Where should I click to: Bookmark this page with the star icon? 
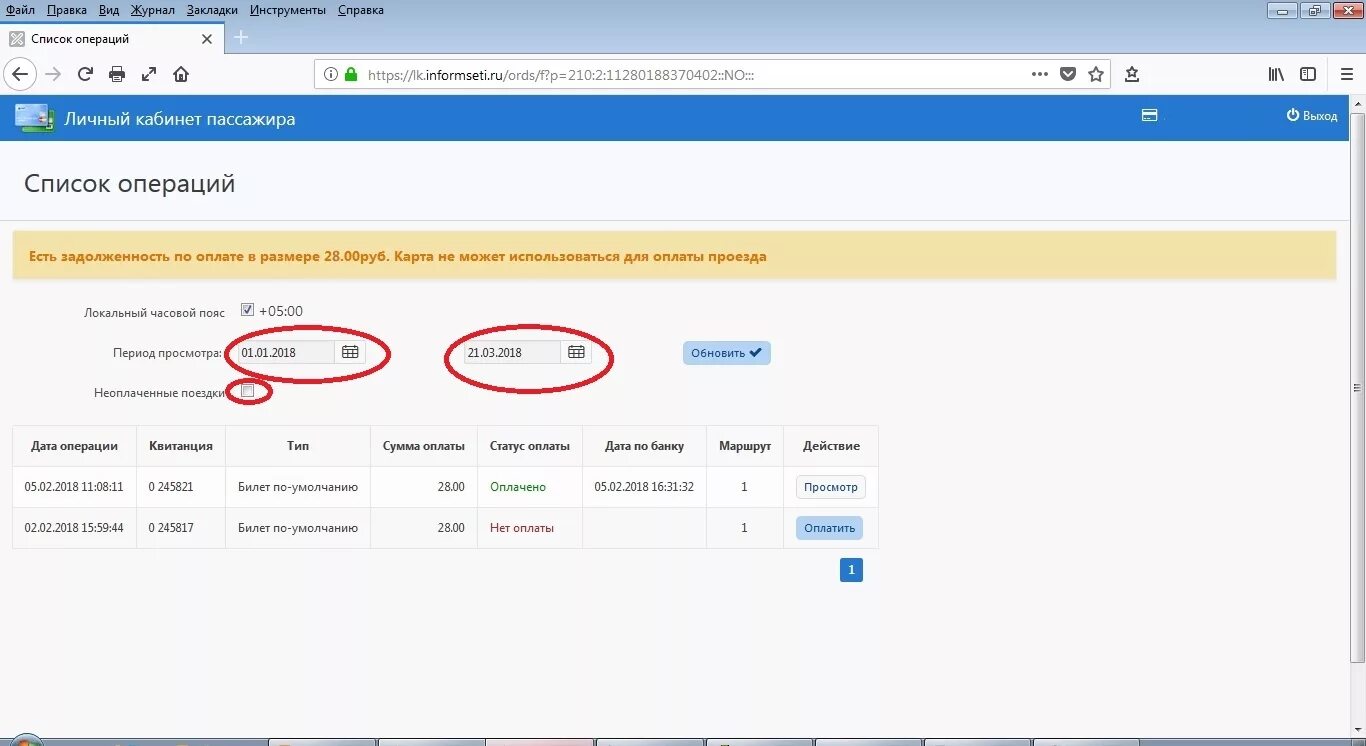click(1096, 74)
